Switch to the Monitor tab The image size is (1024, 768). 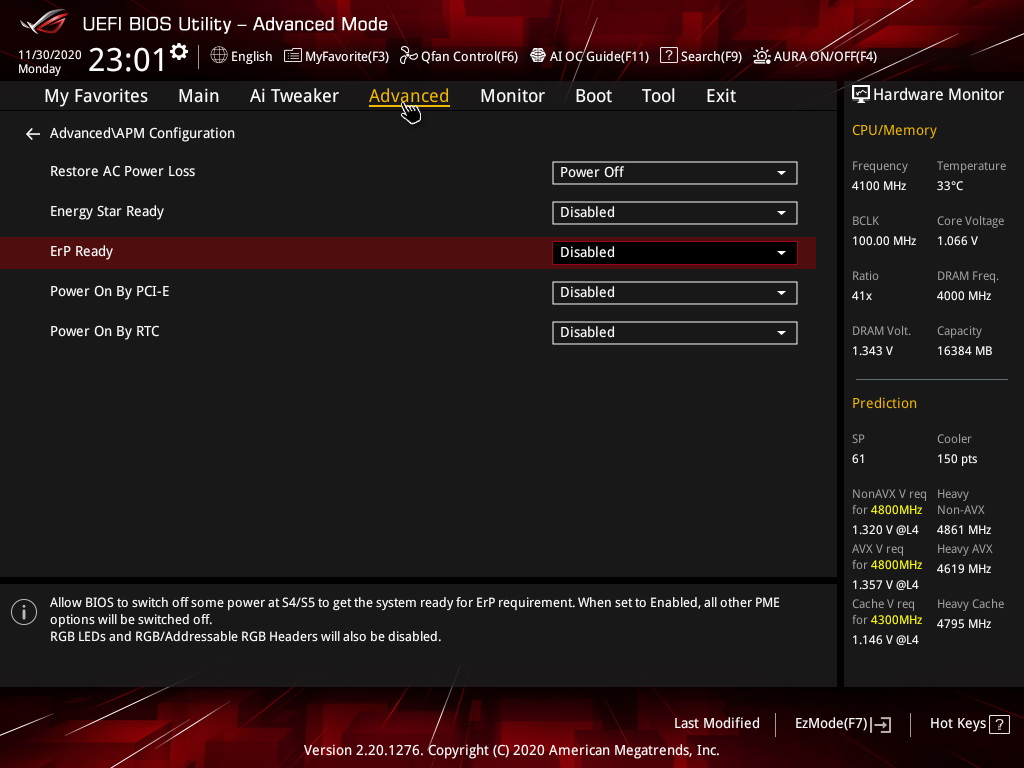[512, 96]
